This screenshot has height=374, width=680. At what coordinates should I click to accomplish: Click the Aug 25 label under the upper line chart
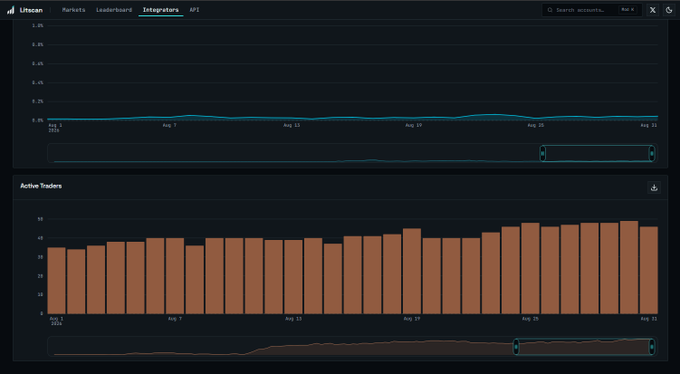click(x=536, y=125)
